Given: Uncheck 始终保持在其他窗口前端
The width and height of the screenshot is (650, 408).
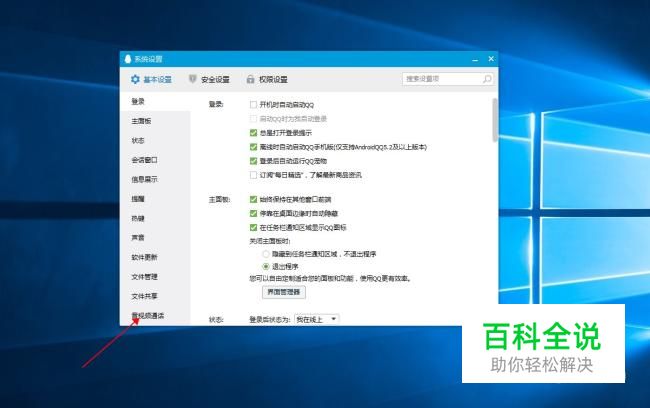Looking at the screenshot, I should 253,199.
